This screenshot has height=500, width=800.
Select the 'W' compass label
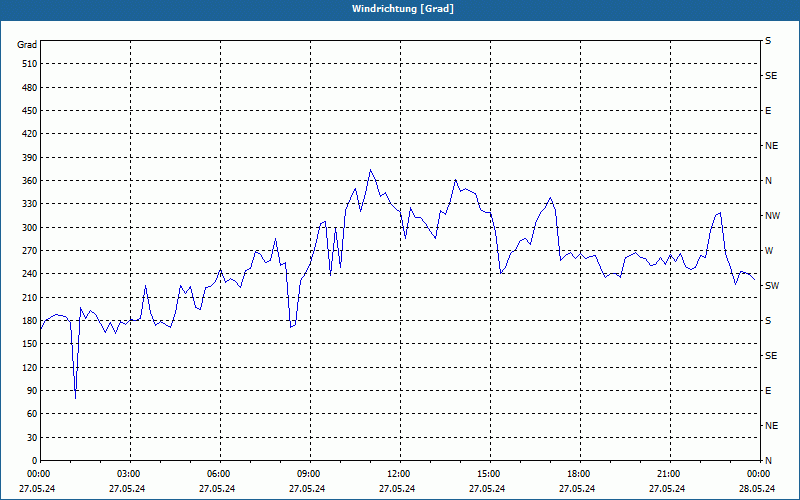click(x=769, y=251)
